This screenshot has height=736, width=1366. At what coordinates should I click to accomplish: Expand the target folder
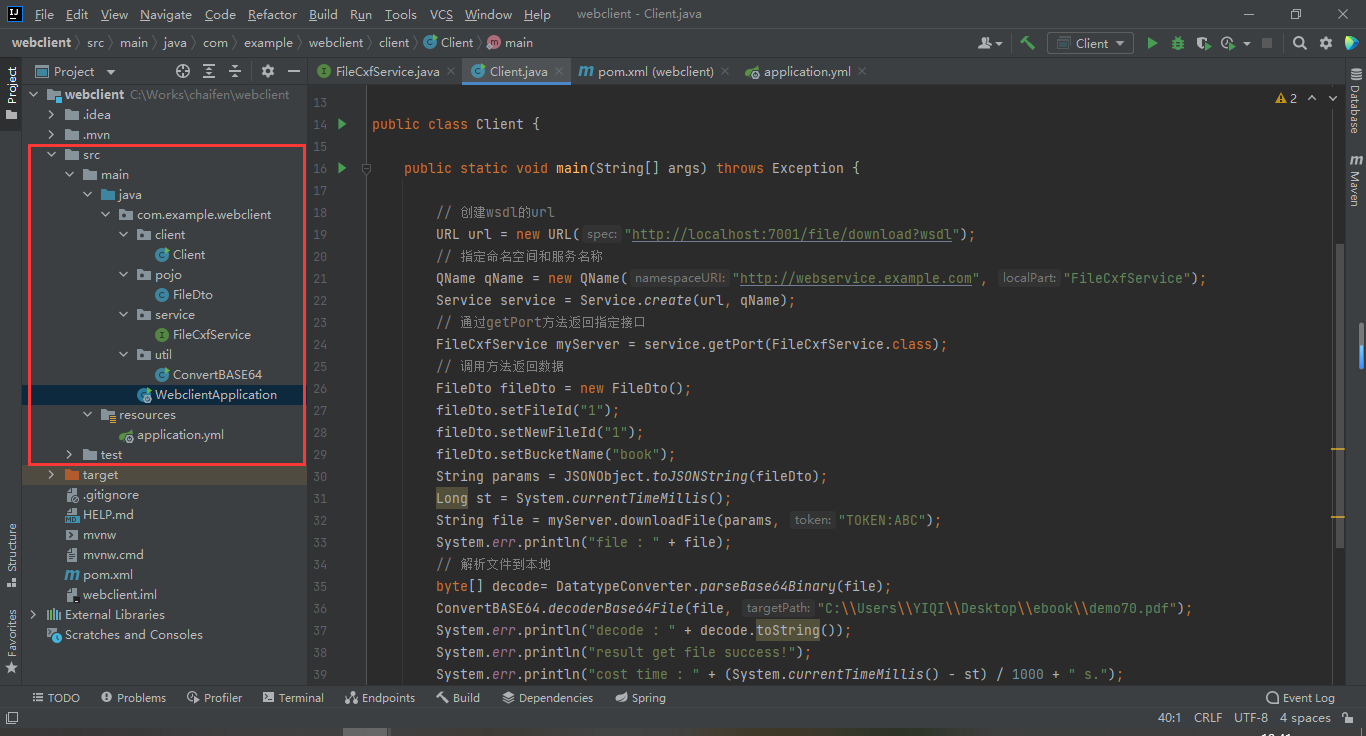click(51, 475)
